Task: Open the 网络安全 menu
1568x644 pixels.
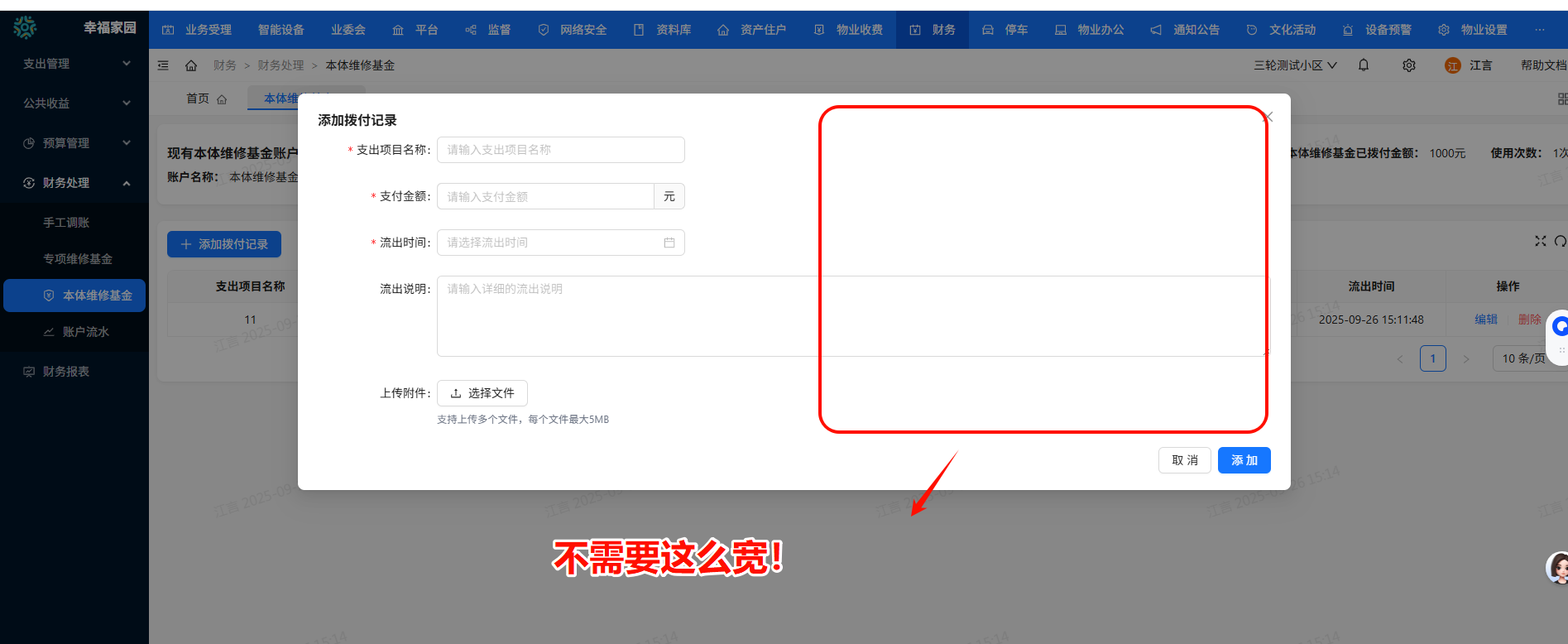Action: [573, 30]
